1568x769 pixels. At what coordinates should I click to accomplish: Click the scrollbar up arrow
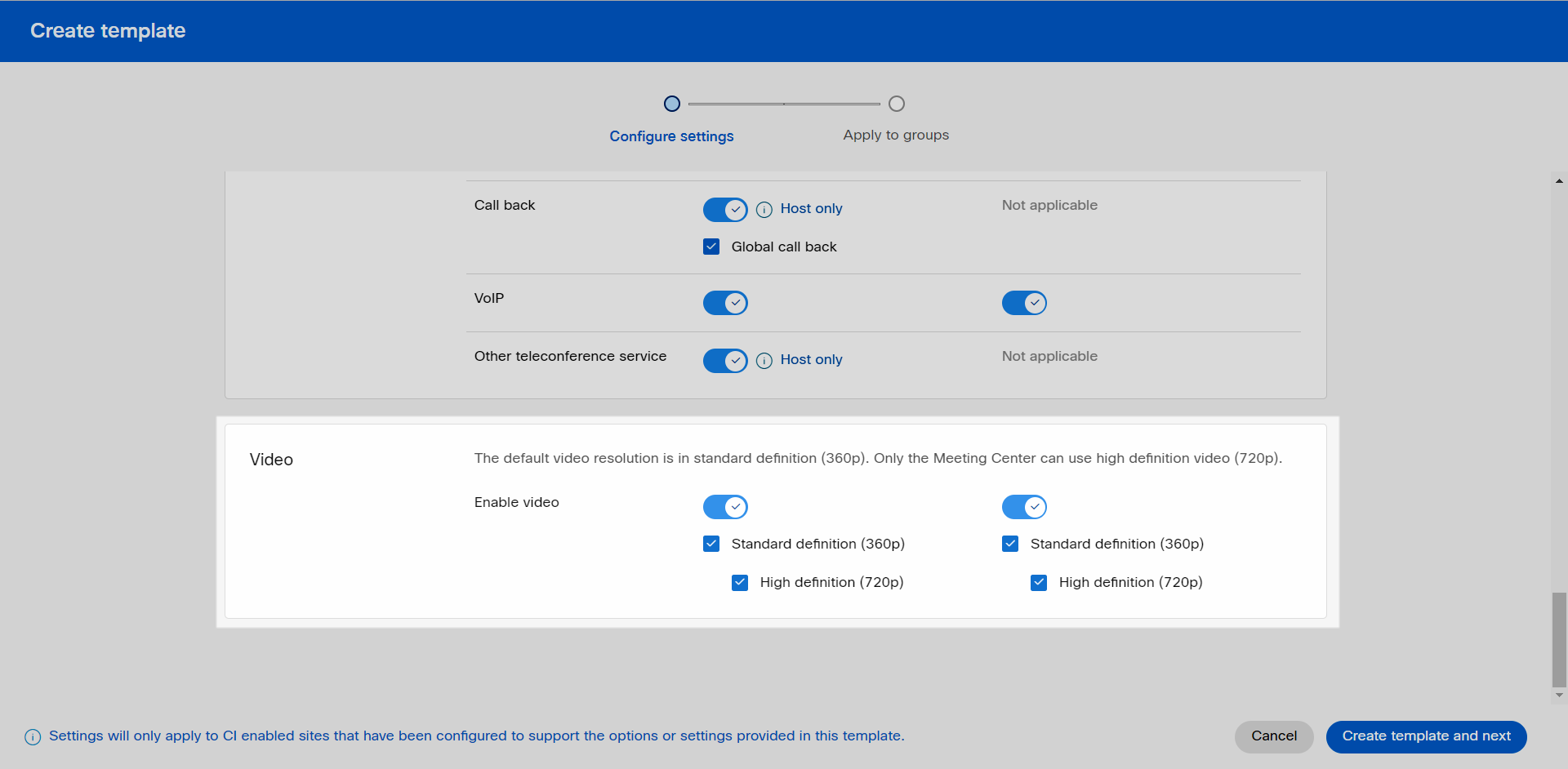1559,180
